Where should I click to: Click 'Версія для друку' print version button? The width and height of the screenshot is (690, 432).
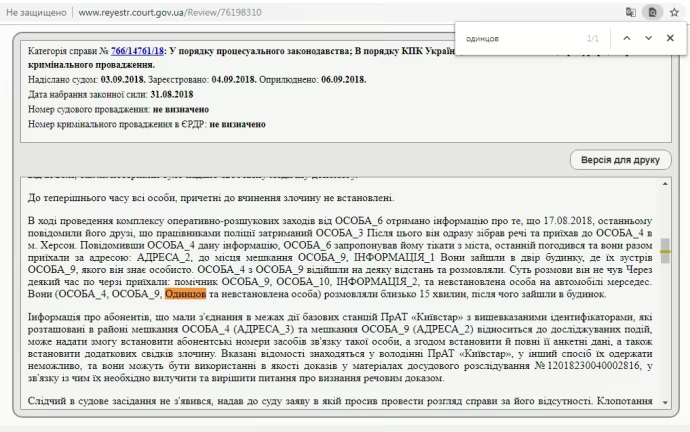pos(619,160)
